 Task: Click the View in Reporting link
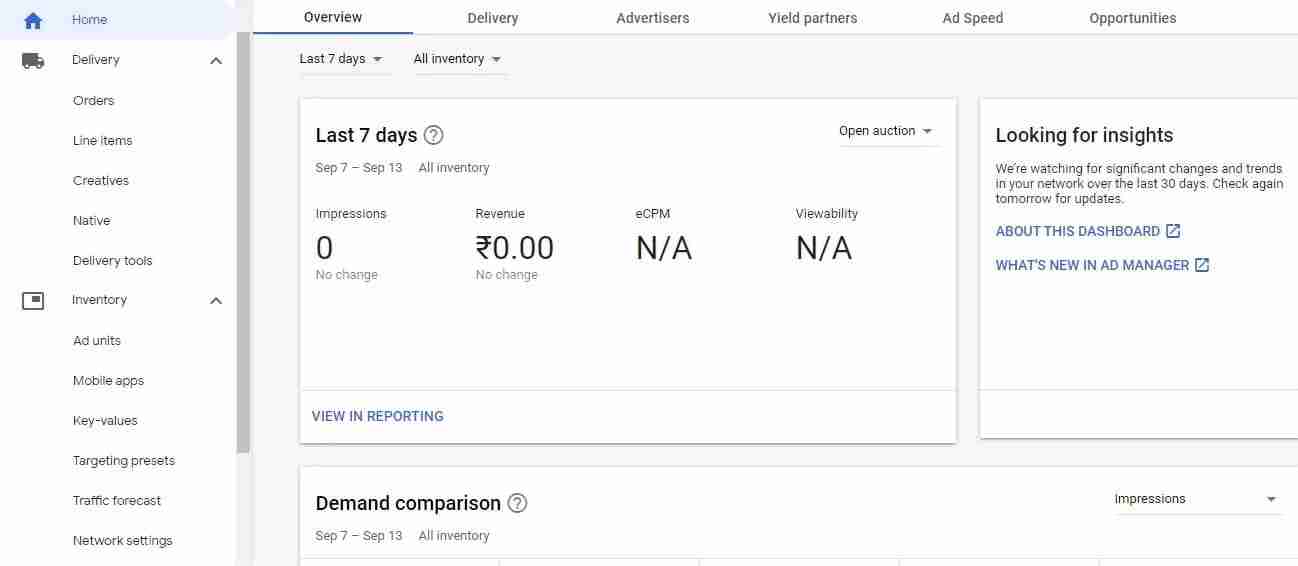378,416
